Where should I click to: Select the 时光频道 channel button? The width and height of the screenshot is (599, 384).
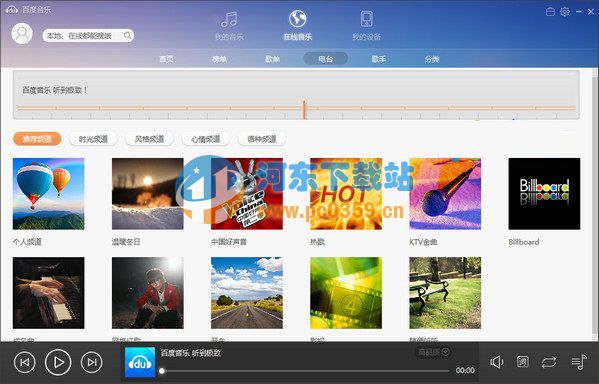tap(93, 139)
